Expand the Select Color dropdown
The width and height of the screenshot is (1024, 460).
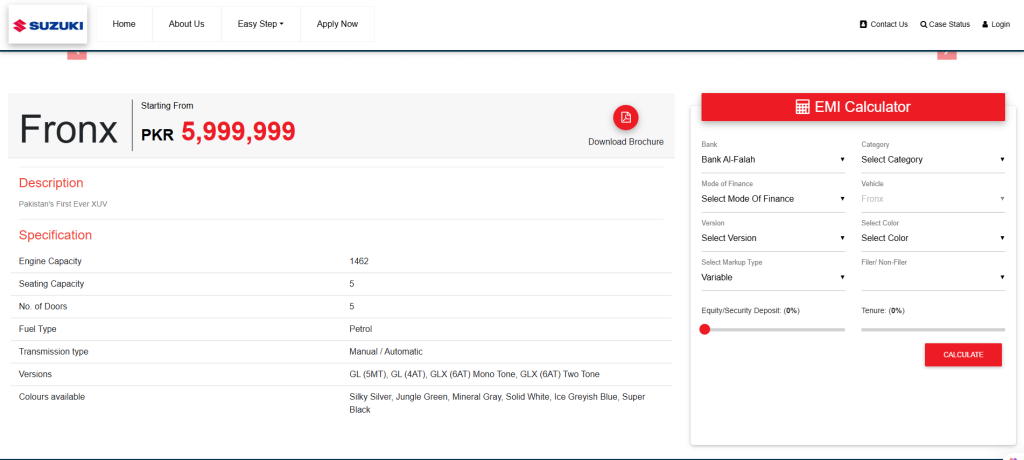pyautogui.click(x=933, y=238)
